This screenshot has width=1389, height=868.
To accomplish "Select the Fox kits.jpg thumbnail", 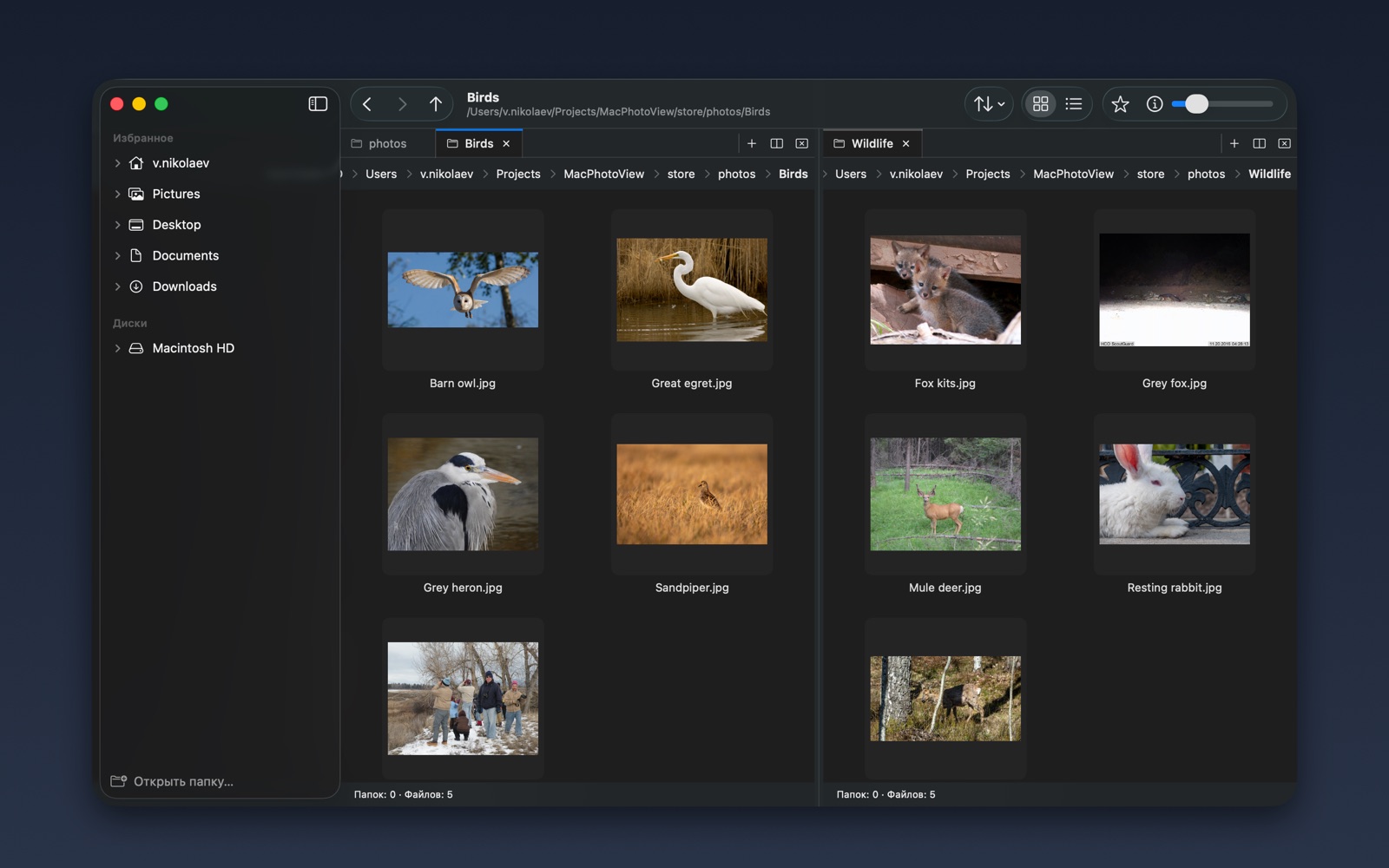I will coord(945,290).
